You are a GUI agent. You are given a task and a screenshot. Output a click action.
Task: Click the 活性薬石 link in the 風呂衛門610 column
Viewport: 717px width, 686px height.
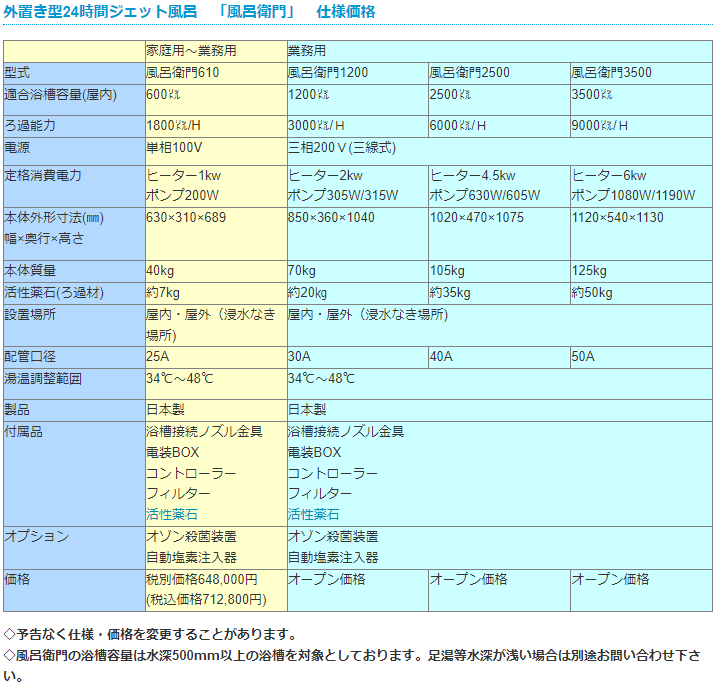(x=171, y=514)
